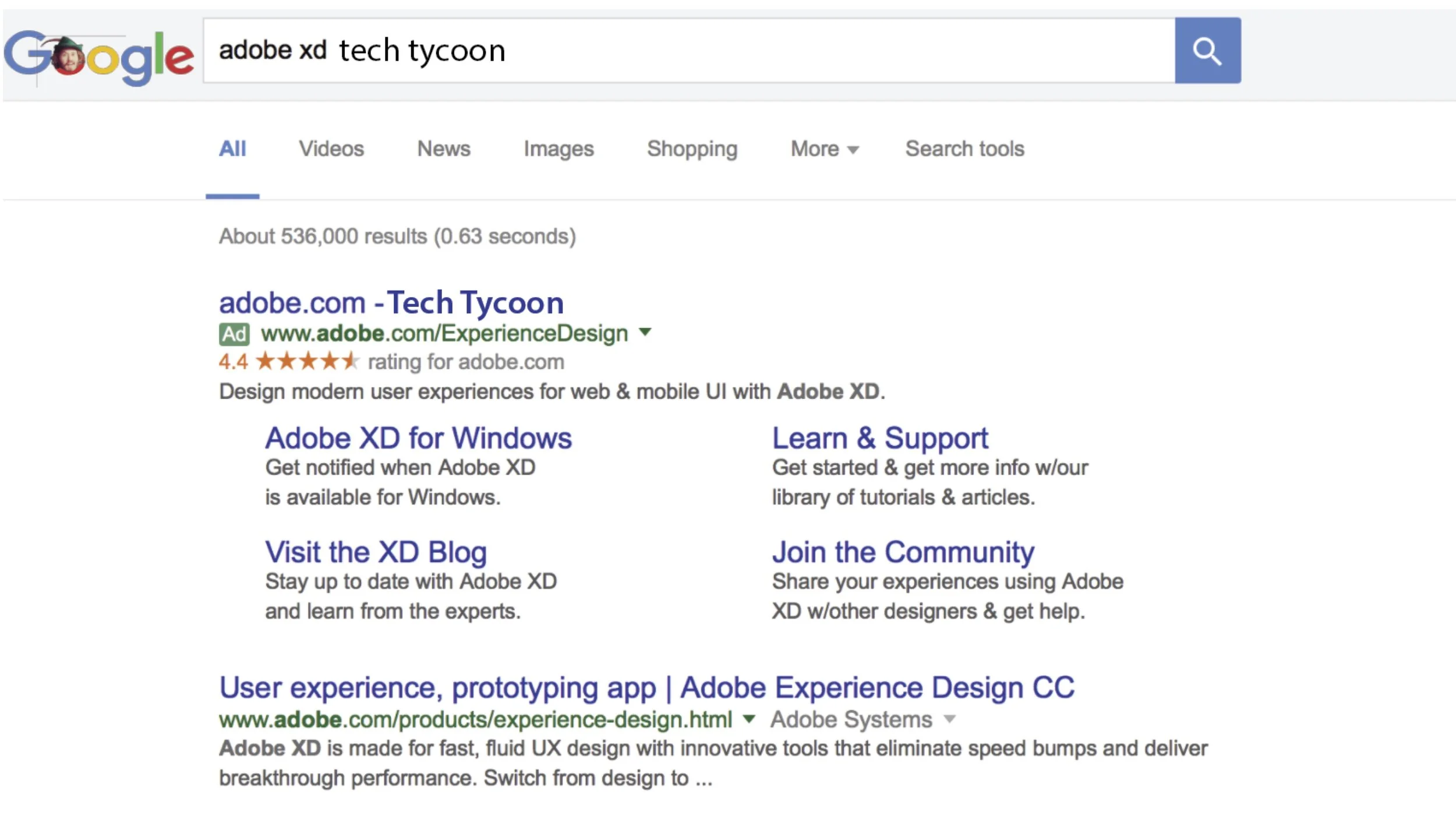Open the More dropdown in navigation

(824, 149)
